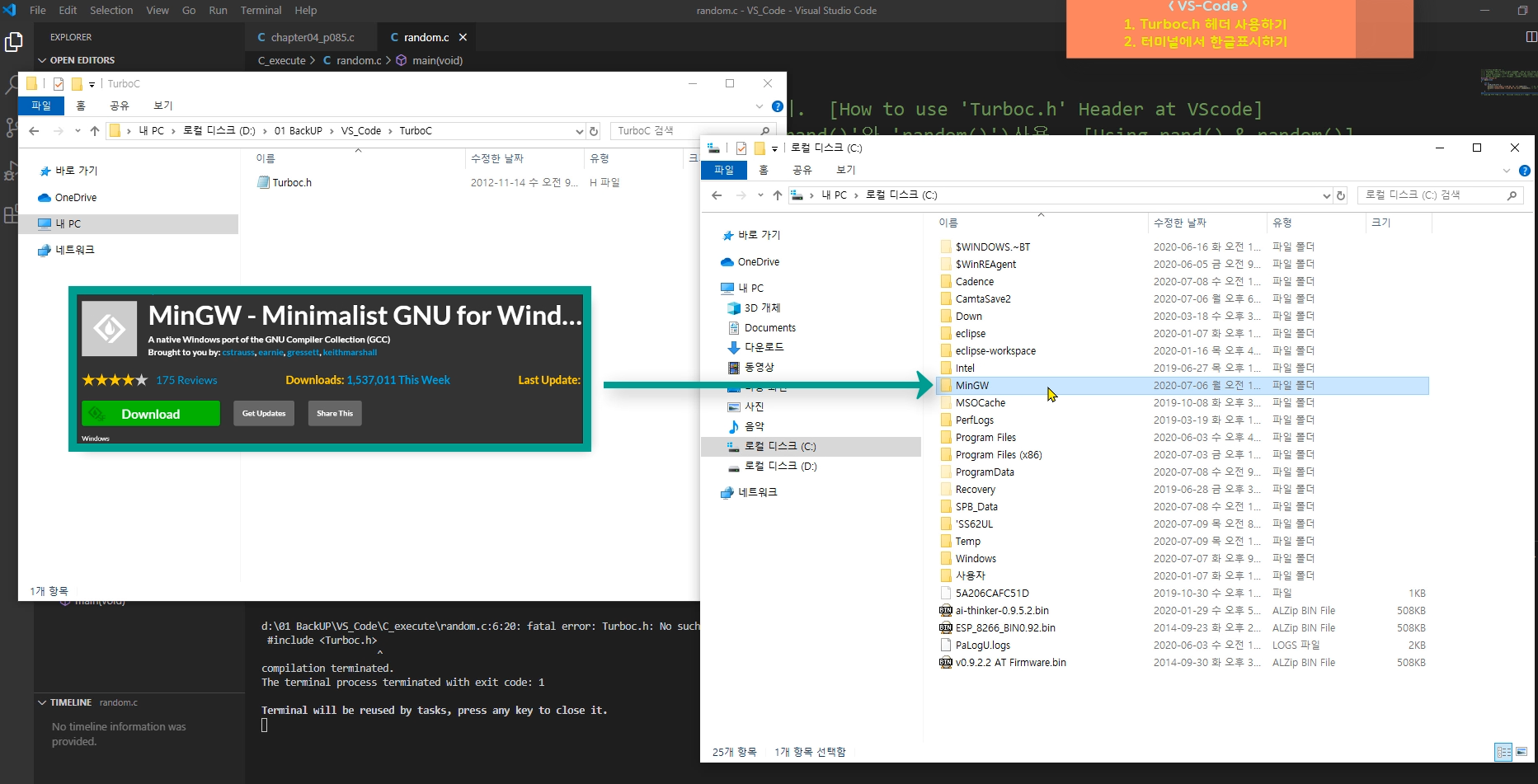1538x784 pixels.
Task: Click properties checkmark icon in C drive titlebar
Action: (x=741, y=148)
